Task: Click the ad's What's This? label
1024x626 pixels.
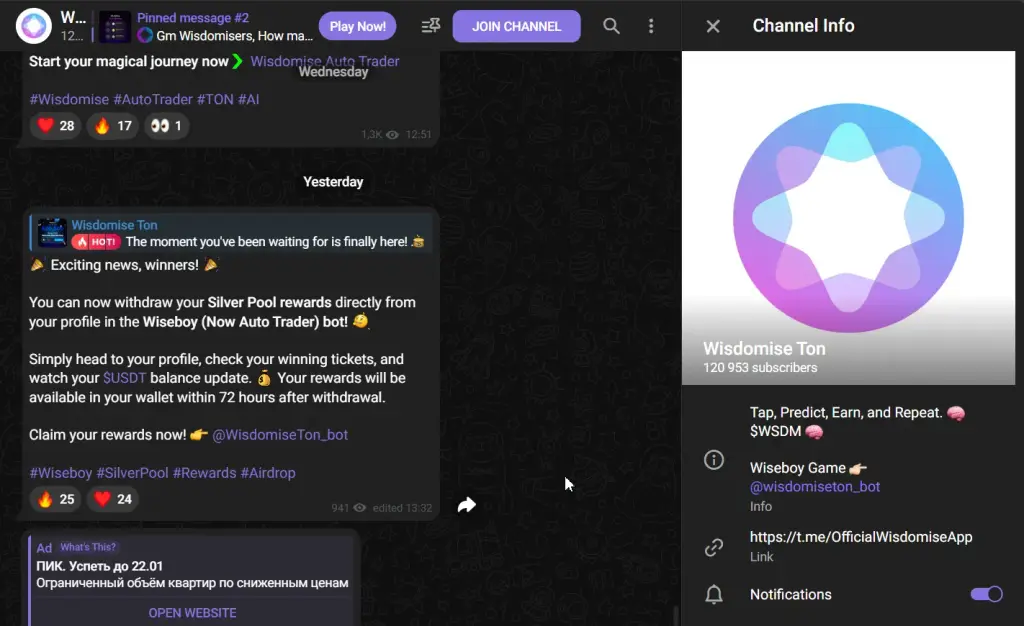Action: [x=88, y=547]
